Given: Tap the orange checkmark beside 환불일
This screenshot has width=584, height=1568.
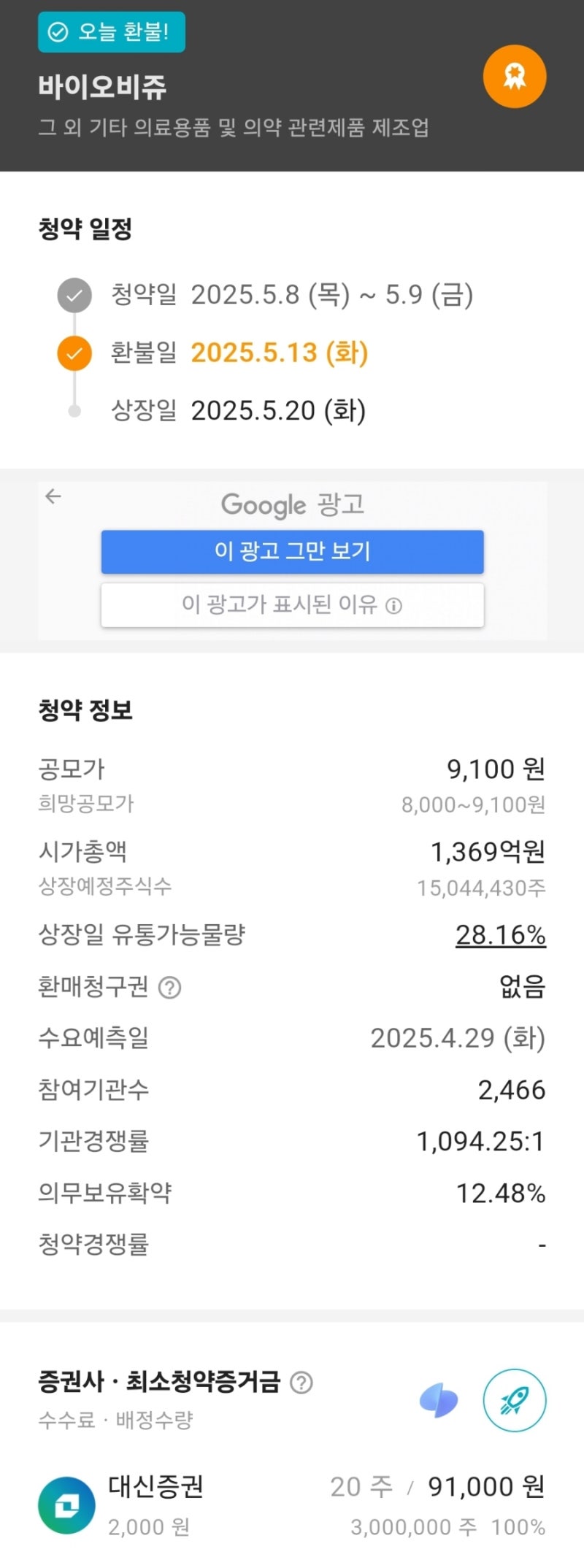Looking at the screenshot, I should [x=74, y=354].
